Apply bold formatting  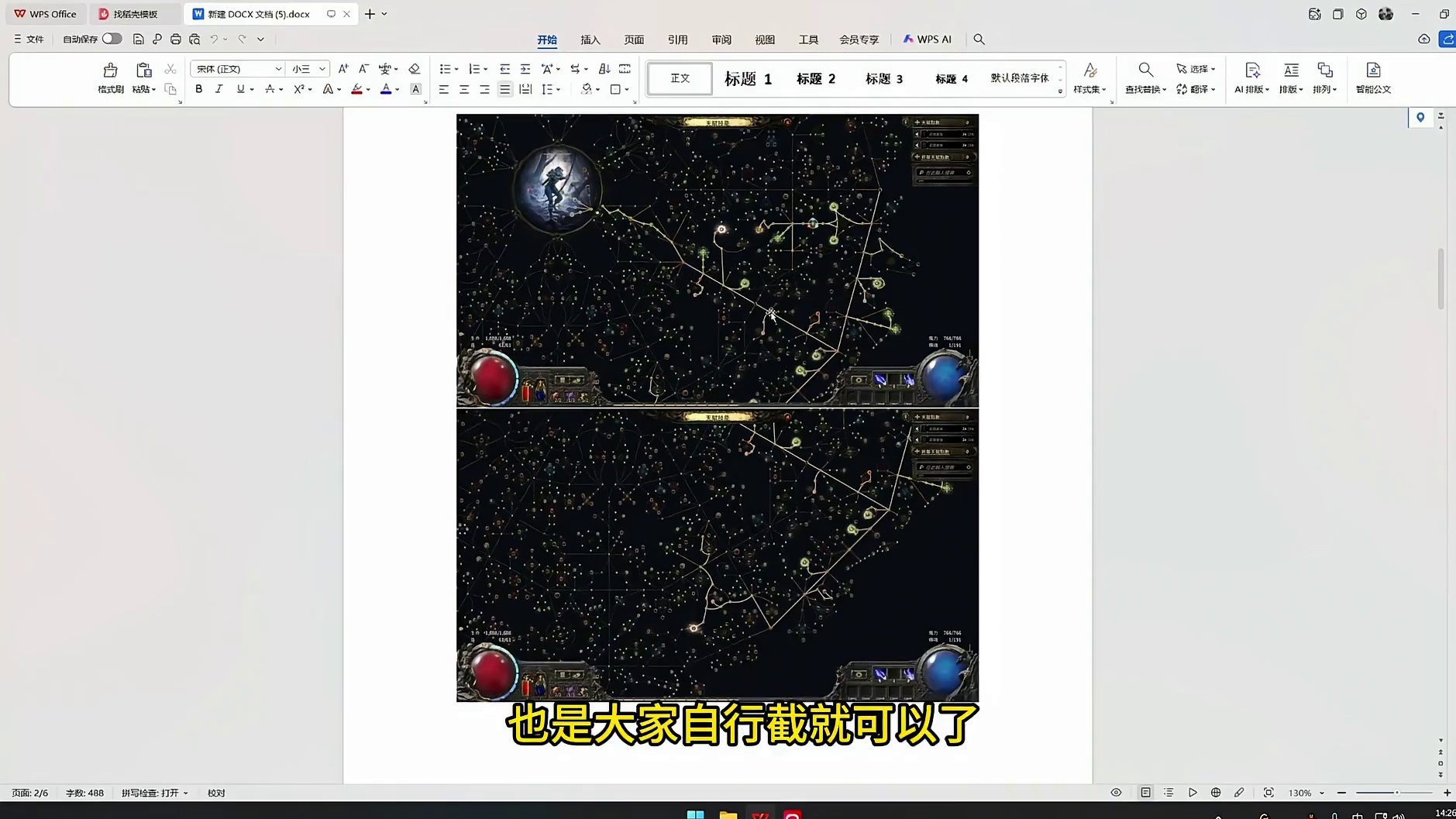click(198, 89)
